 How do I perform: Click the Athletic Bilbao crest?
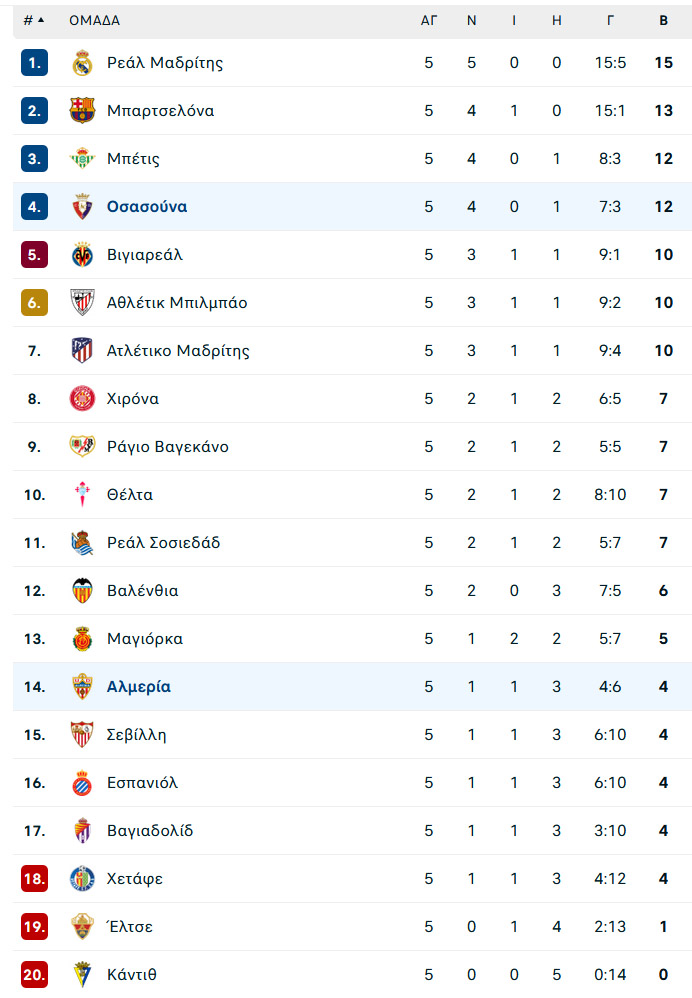(82, 302)
